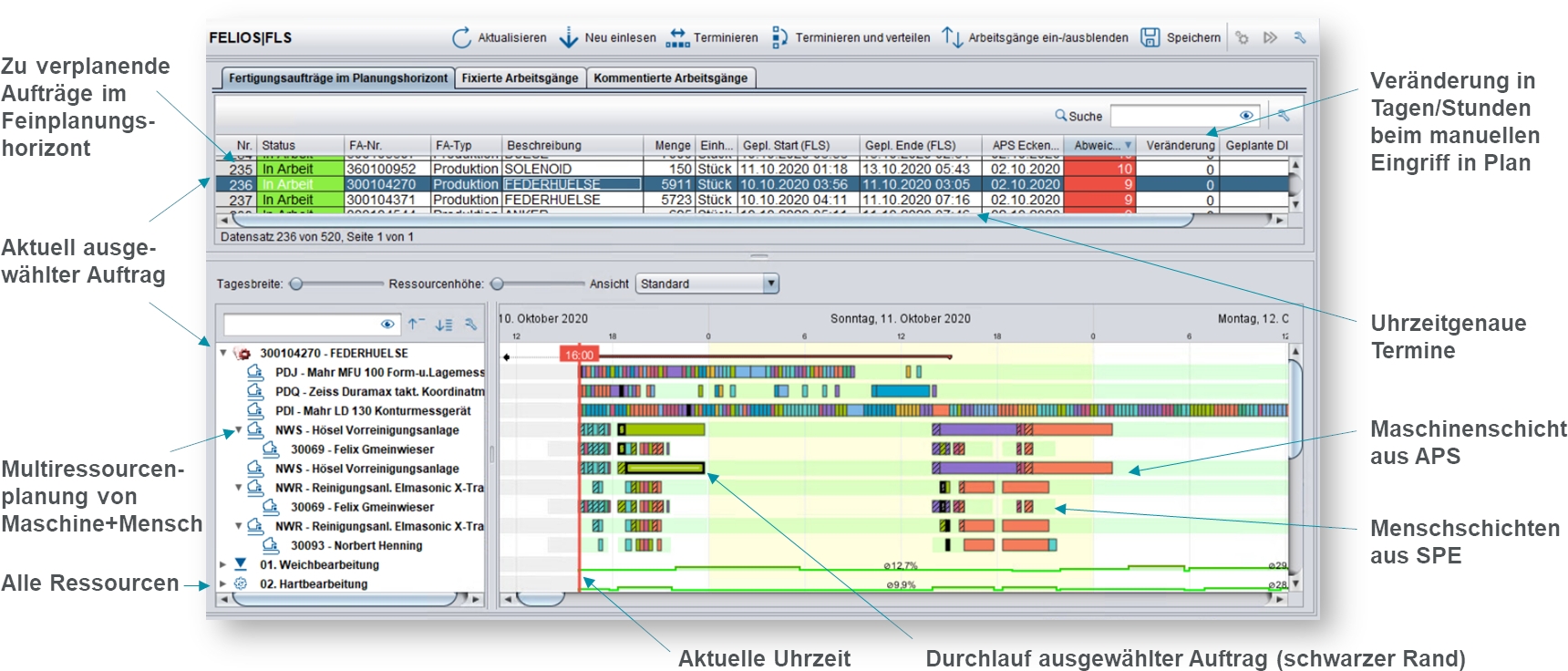Click the order table vertical scrollbar down arrow
This screenshot has width=1568, height=671.
(1295, 204)
